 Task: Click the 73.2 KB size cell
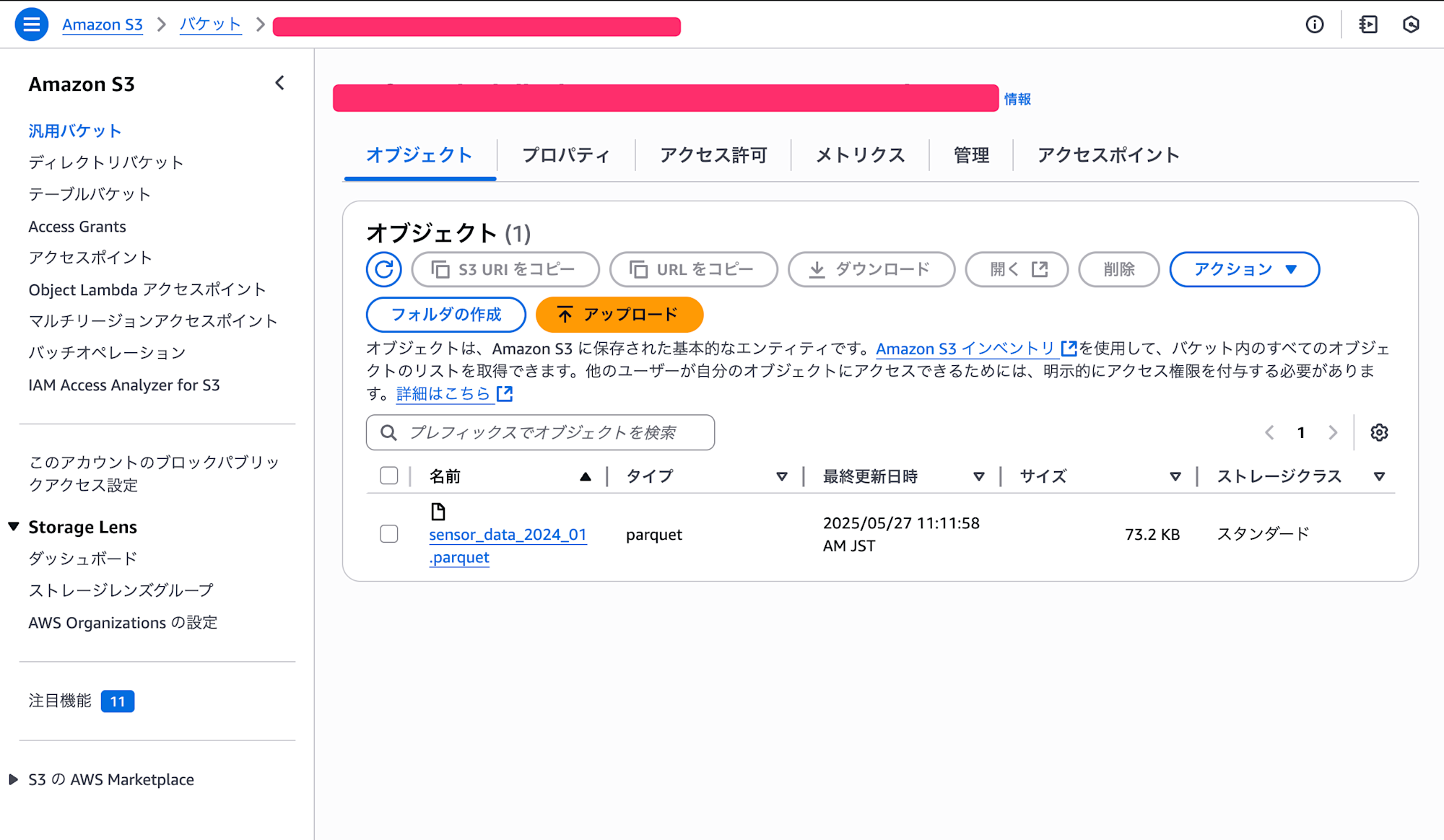point(1152,534)
